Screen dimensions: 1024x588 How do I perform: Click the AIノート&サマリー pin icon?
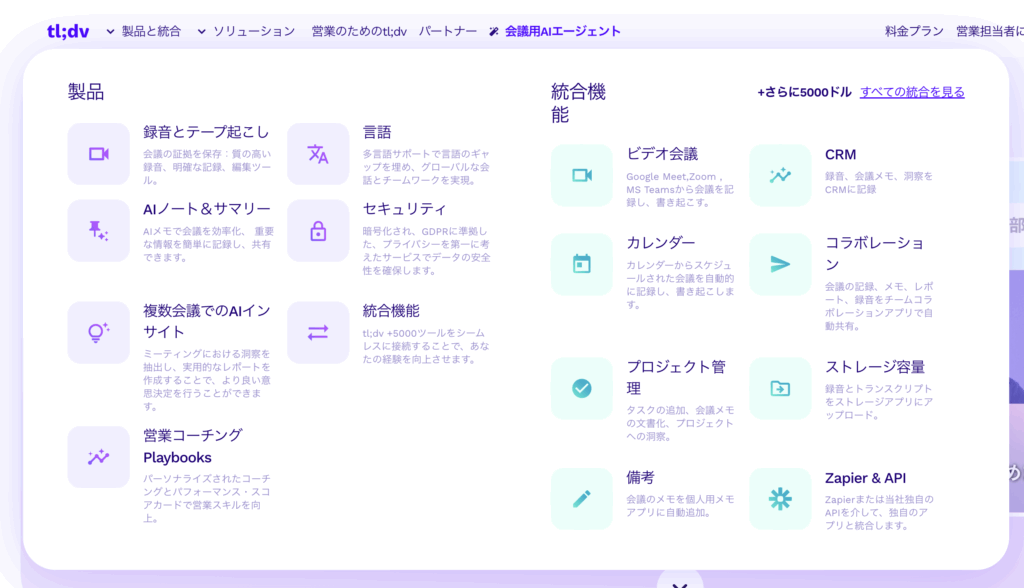(99, 231)
